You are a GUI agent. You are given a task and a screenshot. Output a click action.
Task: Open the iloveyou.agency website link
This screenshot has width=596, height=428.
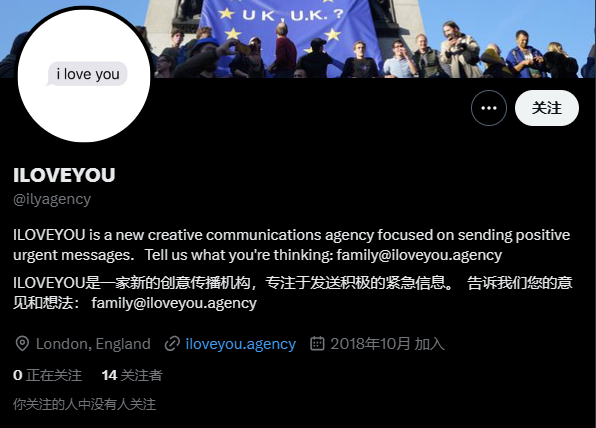(x=241, y=344)
